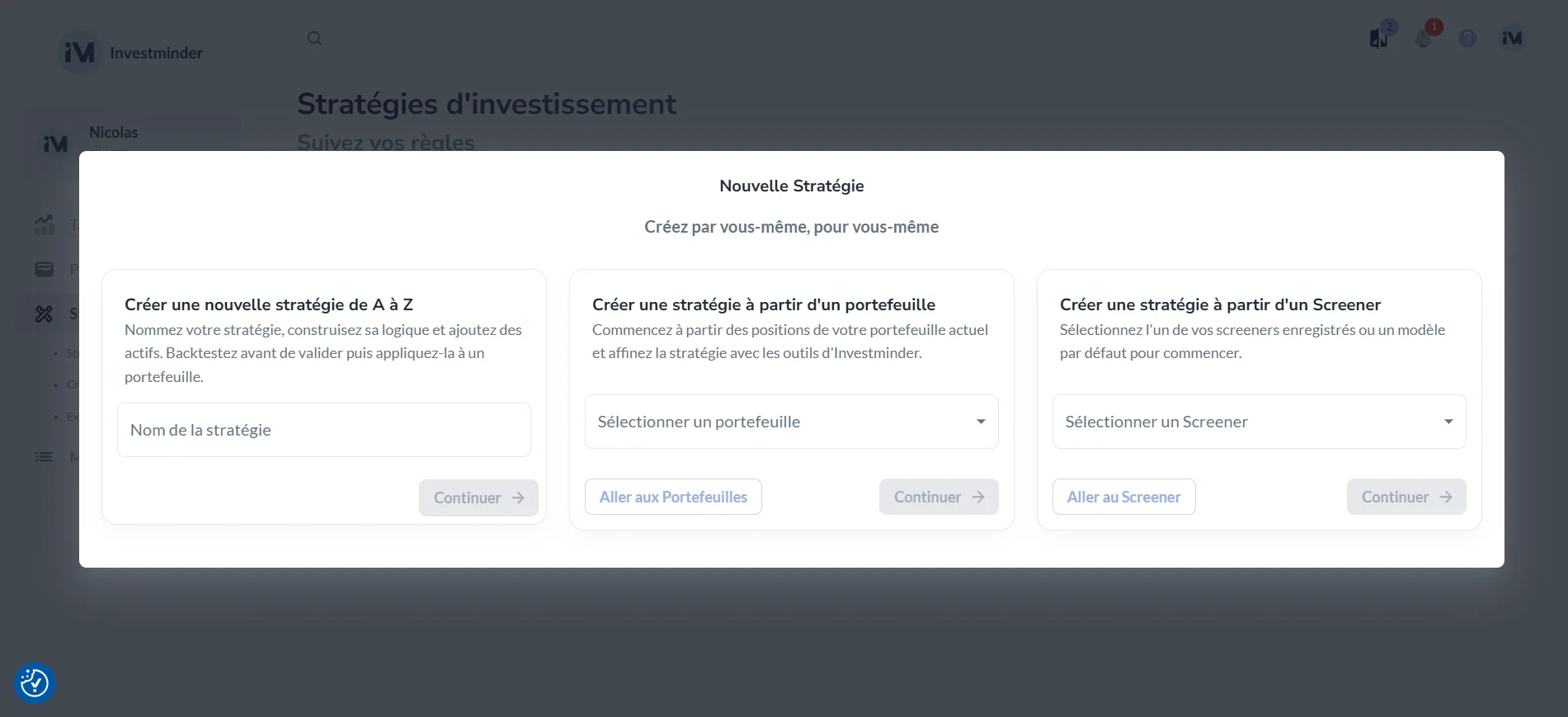The height and width of the screenshot is (717, 1568).
Task: Open the help question mark icon
Action: (x=1467, y=38)
